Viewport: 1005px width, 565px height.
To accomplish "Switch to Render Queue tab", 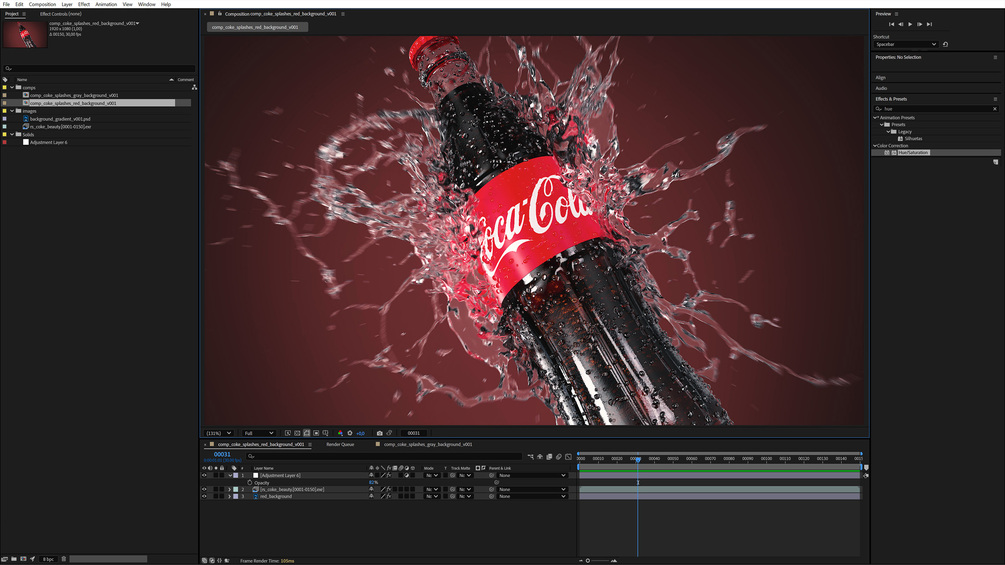I will click(340, 444).
